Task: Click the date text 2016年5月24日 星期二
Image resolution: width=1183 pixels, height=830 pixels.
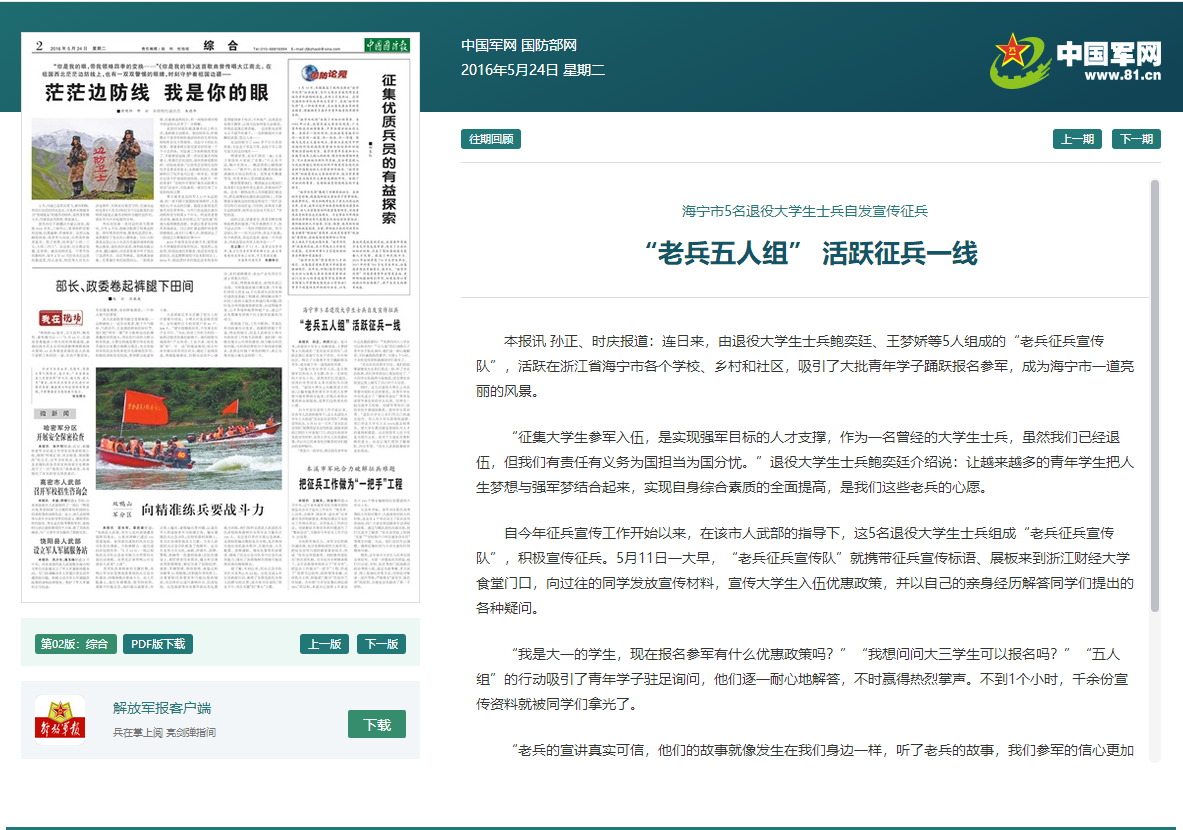Action: pos(533,70)
